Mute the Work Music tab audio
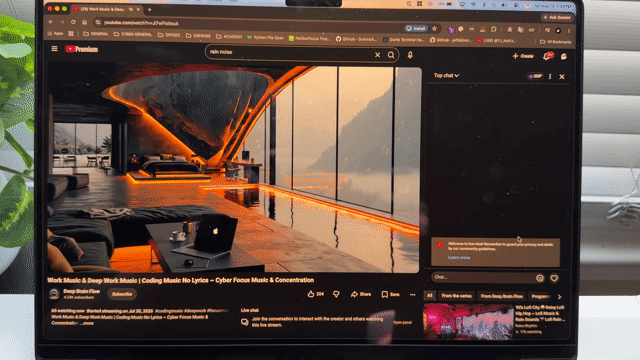 (x=131, y=9)
